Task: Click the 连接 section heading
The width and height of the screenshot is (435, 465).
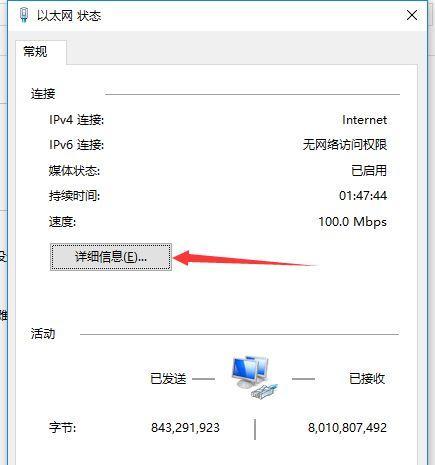Action: [x=43, y=94]
